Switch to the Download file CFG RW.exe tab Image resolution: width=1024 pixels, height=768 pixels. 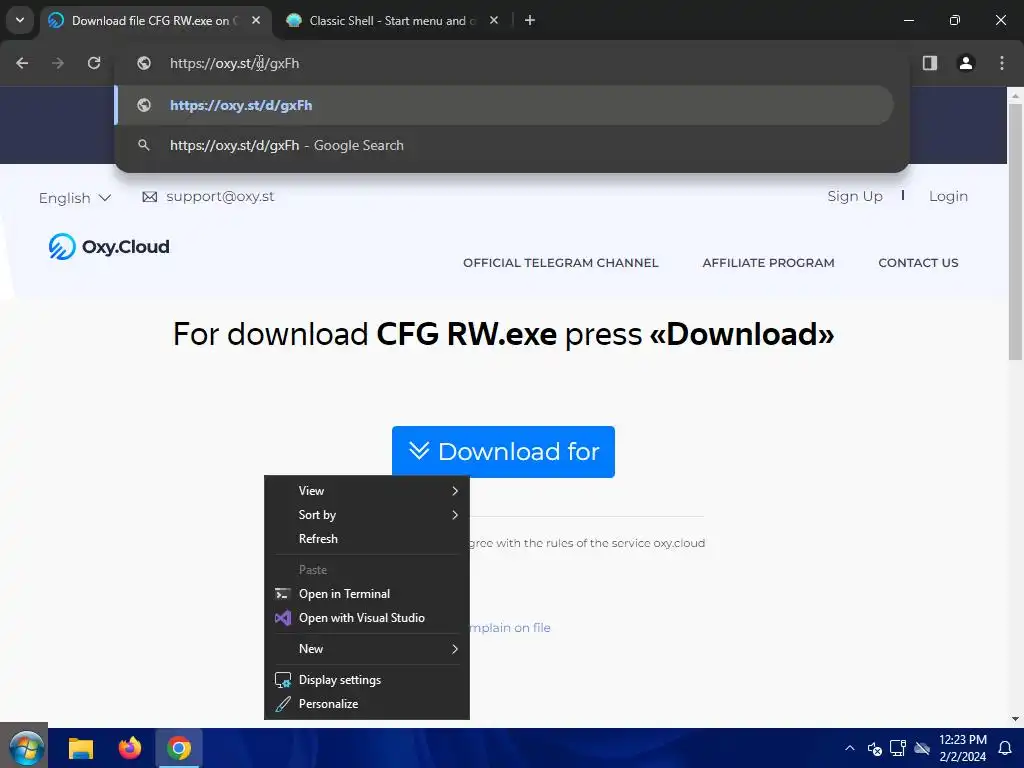[x=153, y=21]
